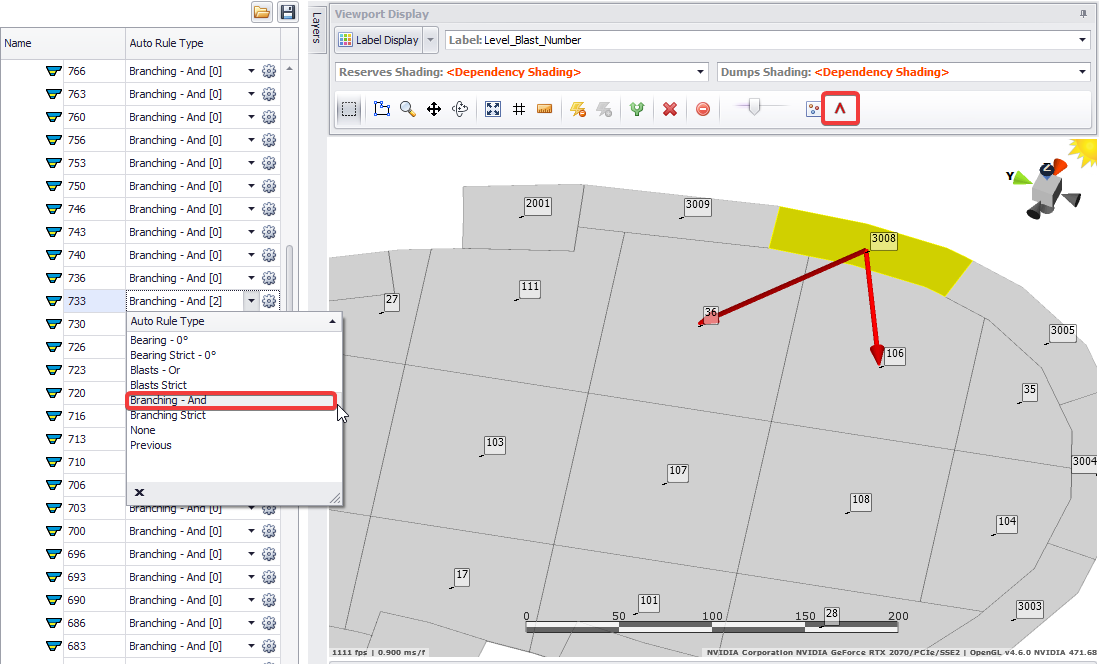The image size is (1100, 664).
Task: Open the Layers side tab
Action: (316, 28)
